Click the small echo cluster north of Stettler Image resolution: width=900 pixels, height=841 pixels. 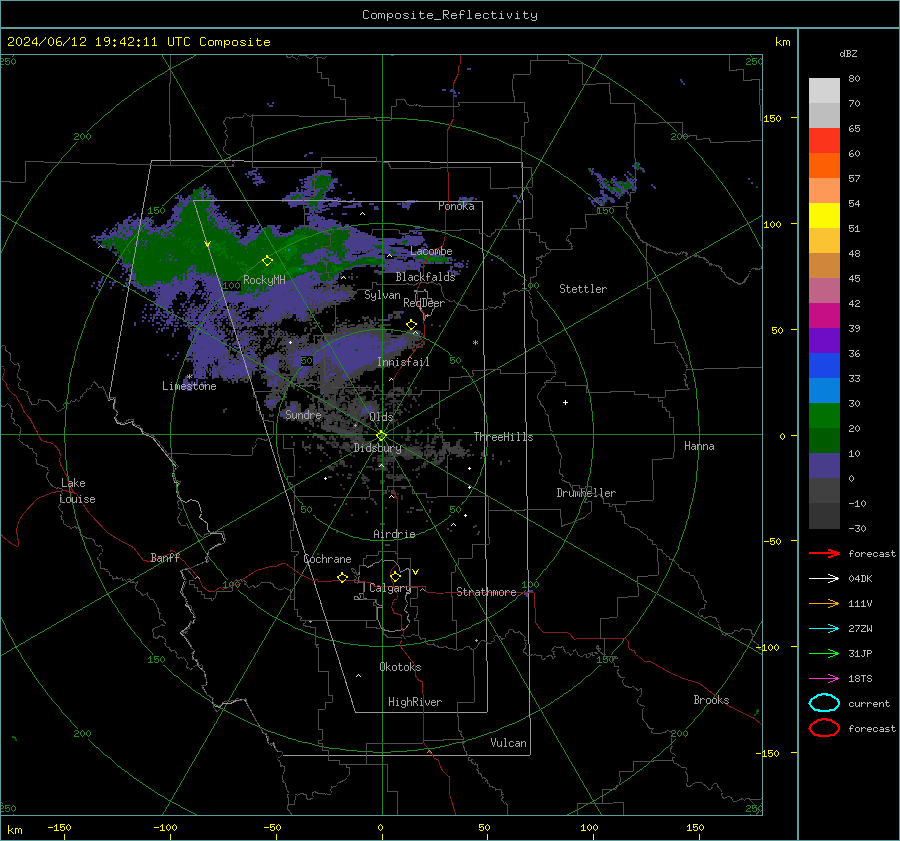[615, 185]
